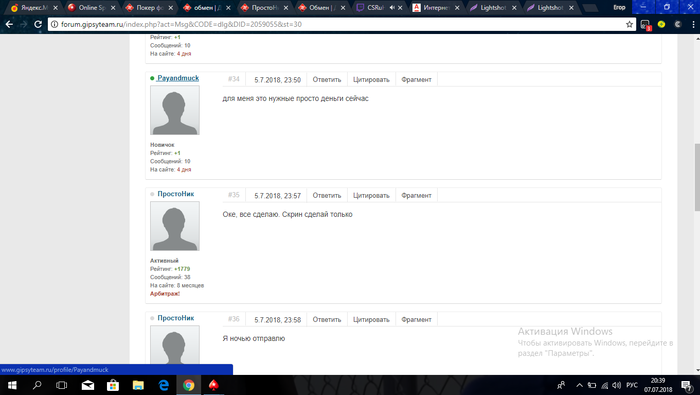
Task: Show hidden system tray icons
Action: coord(579,385)
